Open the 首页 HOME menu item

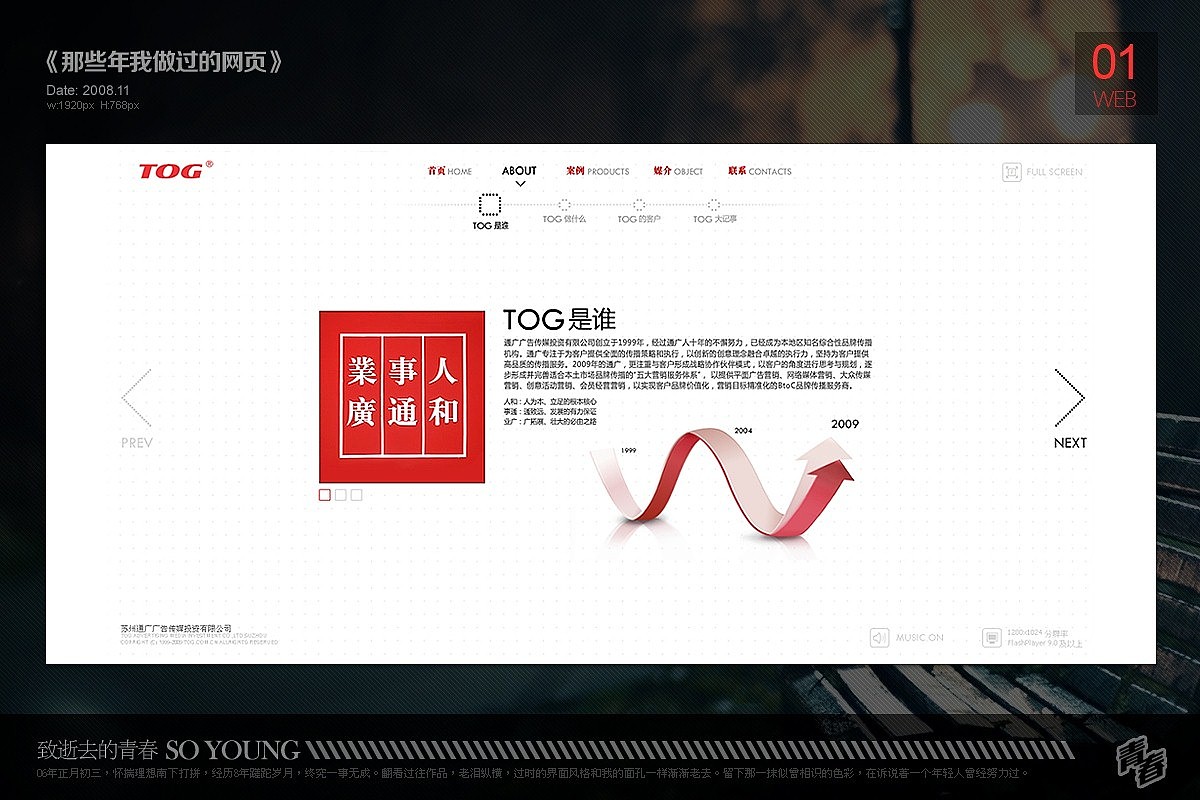coord(449,171)
